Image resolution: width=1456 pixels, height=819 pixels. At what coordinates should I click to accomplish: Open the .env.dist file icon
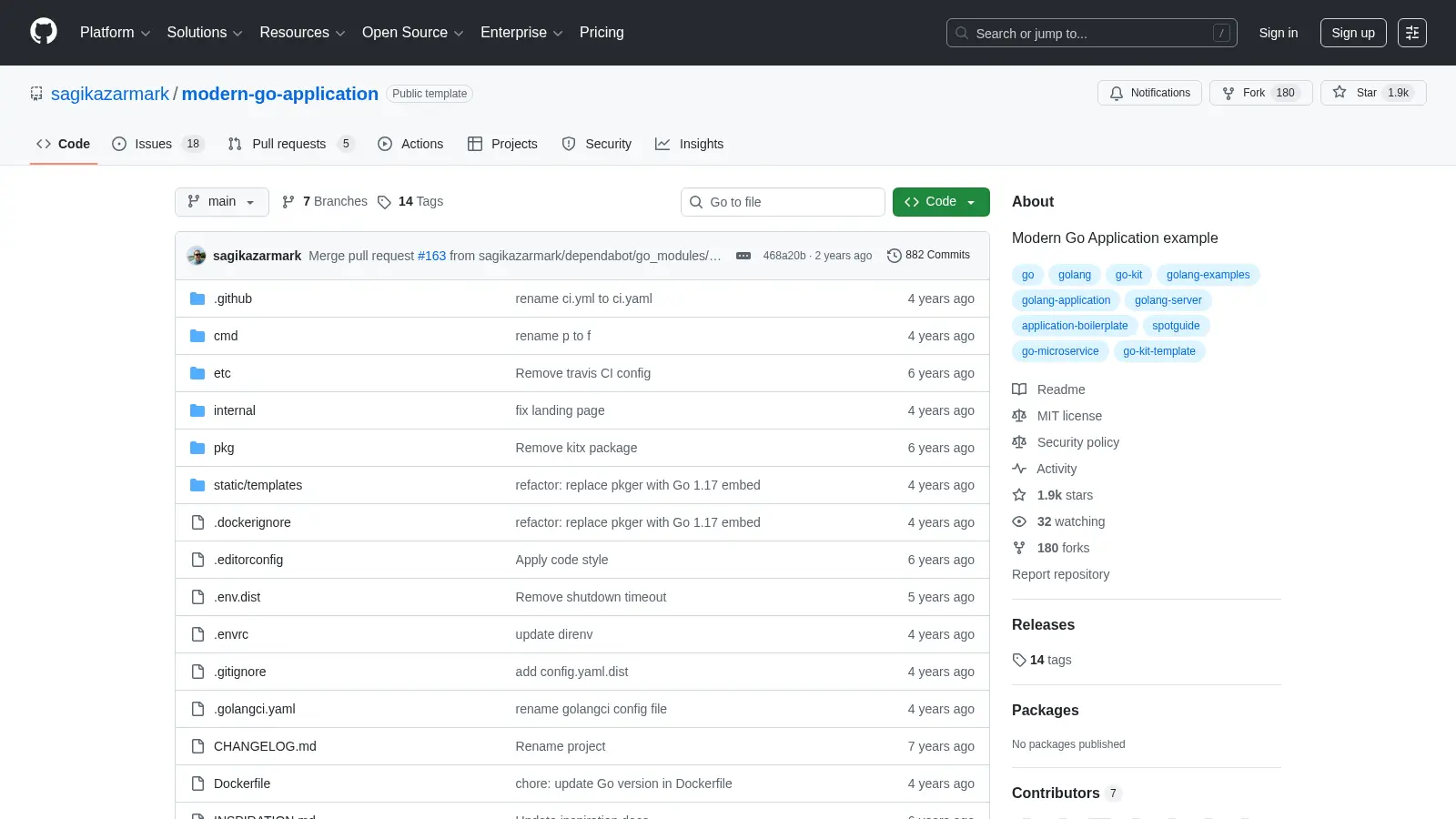[x=197, y=597]
